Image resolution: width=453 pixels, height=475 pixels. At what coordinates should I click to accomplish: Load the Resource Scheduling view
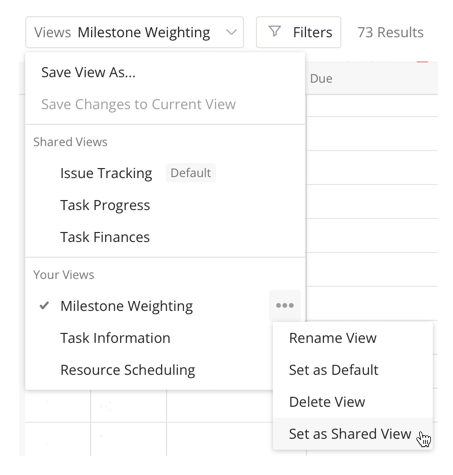(128, 370)
